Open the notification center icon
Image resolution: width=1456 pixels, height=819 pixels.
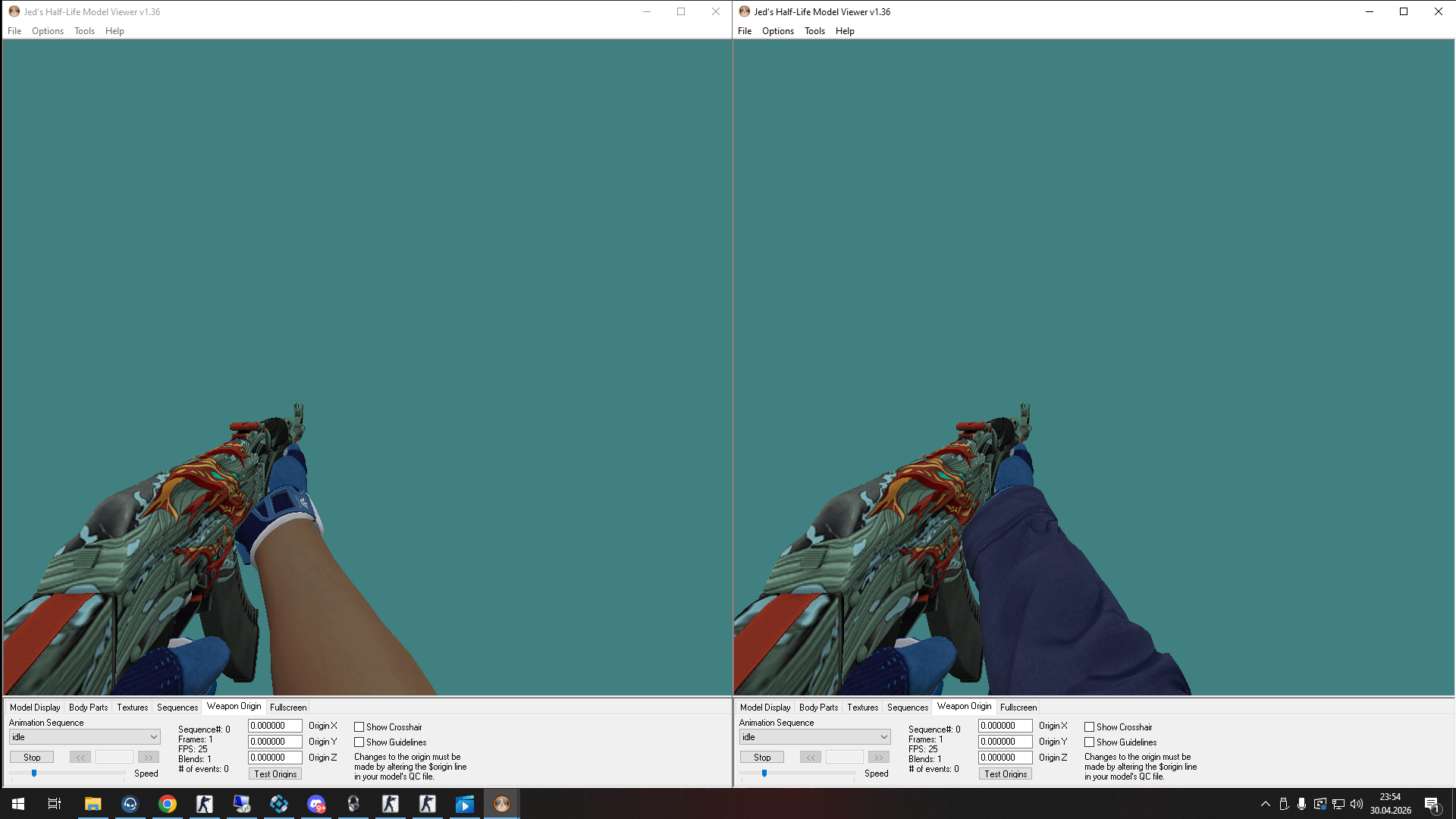[1432, 804]
